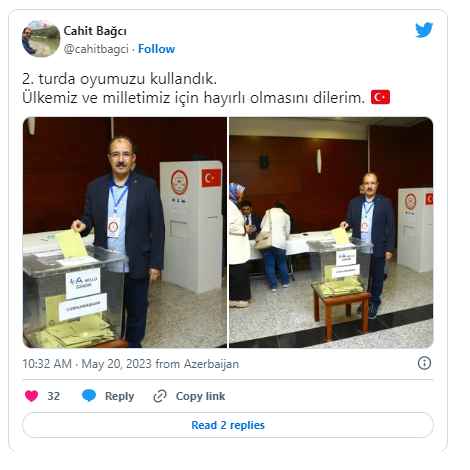Click the chain link icon
The image size is (470, 470).
[x=160, y=396]
